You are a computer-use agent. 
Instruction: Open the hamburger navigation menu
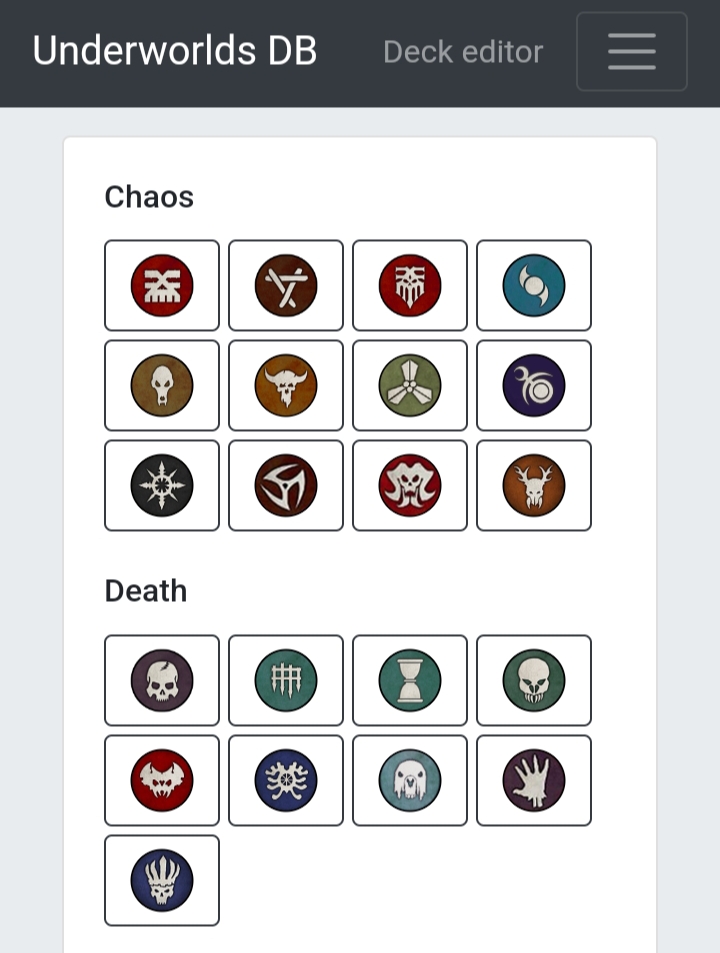[x=631, y=52]
